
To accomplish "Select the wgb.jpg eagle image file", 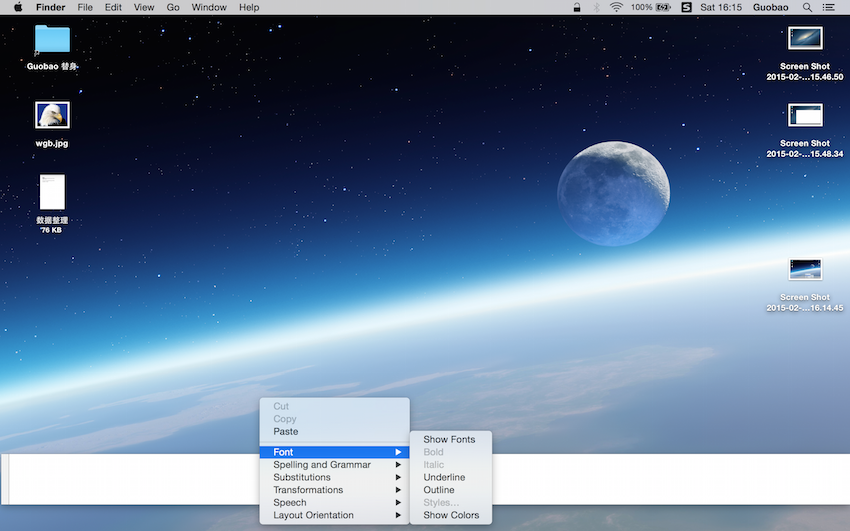I will coord(52,116).
